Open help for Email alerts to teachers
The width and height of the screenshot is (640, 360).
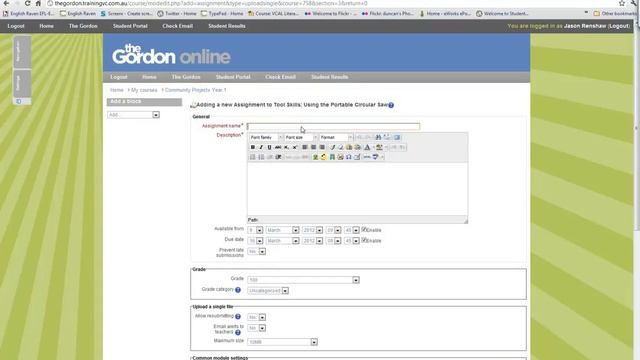click(238, 332)
